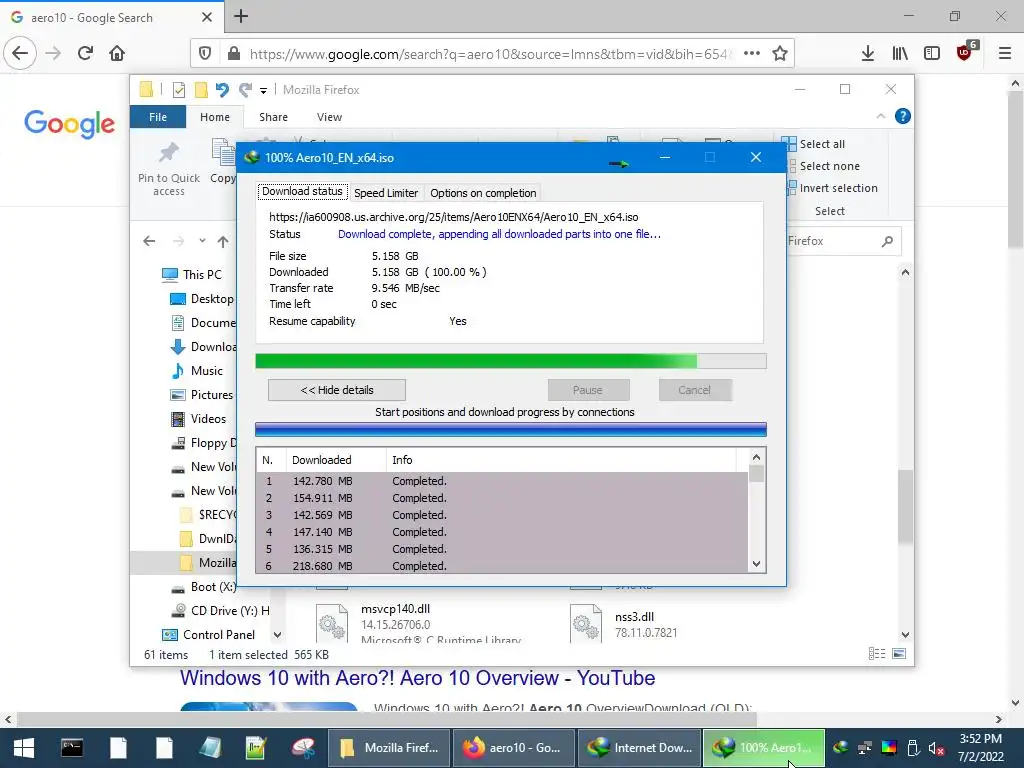Open the Windows Start button

(x=24, y=748)
